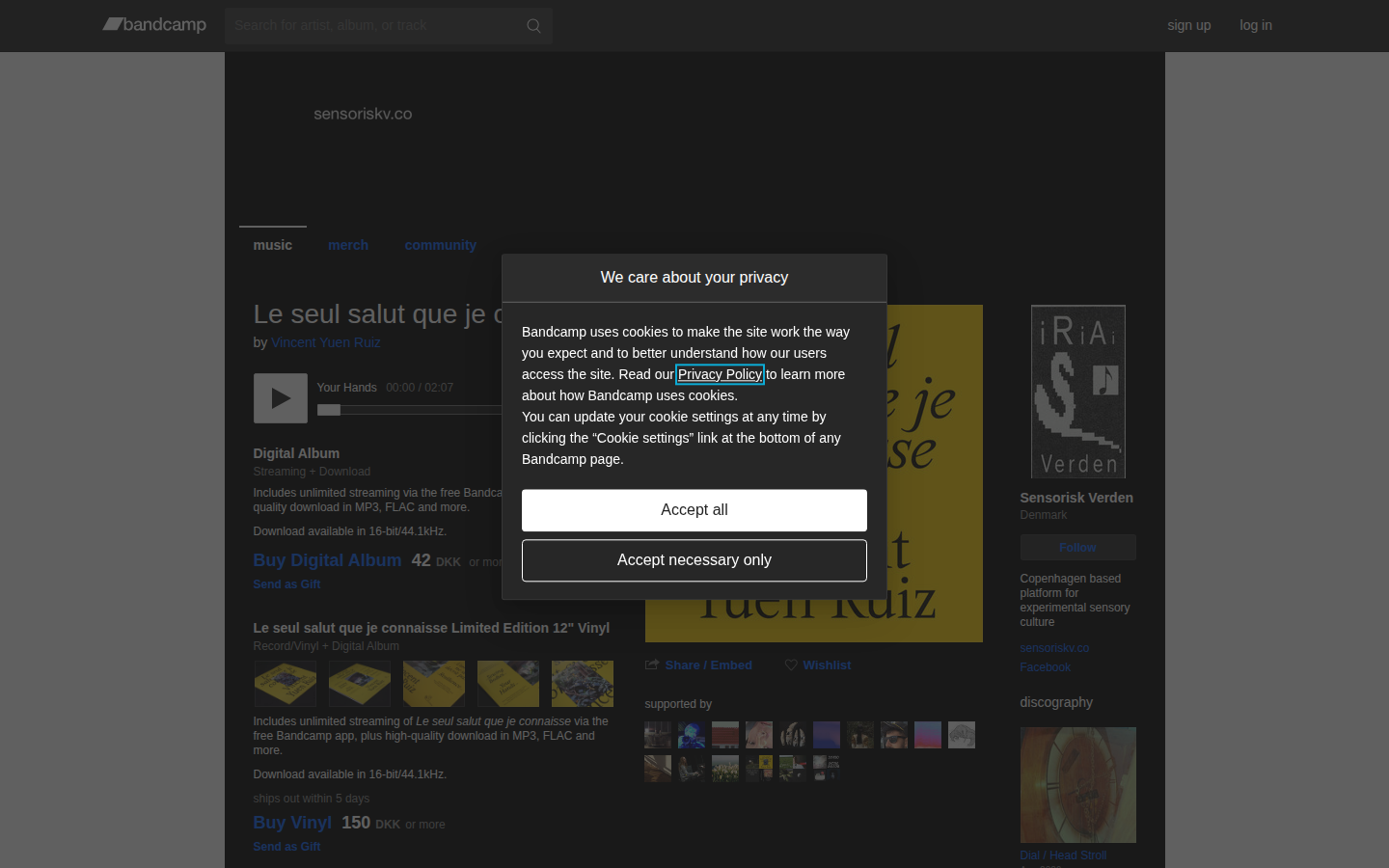Click the Bandcamp logo
This screenshot has height=868, width=1389.
coord(154,24)
